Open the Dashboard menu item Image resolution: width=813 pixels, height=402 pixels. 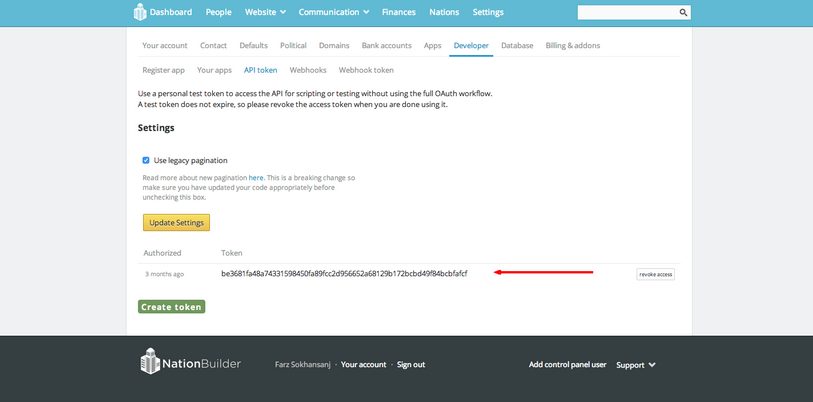coord(171,12)
